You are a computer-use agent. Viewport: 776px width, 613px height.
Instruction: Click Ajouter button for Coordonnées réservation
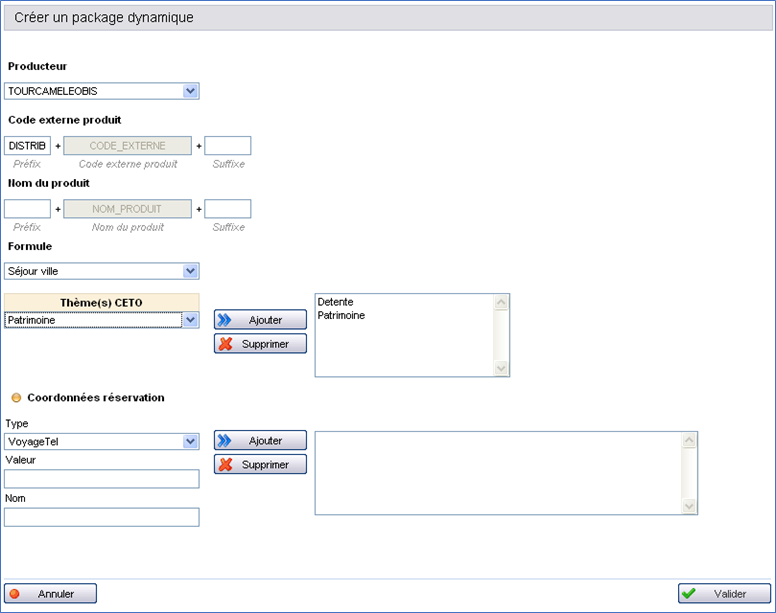(260, 441)
